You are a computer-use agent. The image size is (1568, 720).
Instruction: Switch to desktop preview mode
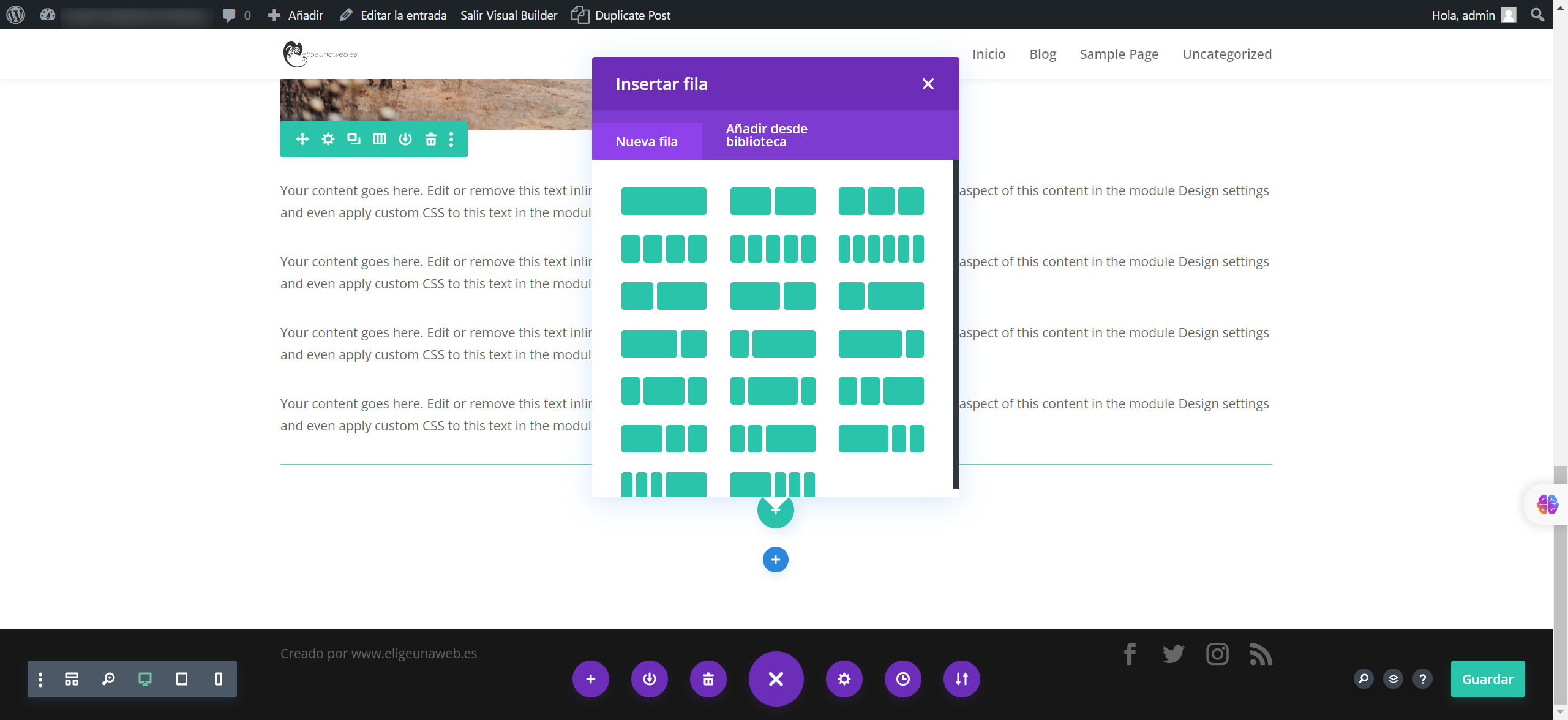pos(145,679)
